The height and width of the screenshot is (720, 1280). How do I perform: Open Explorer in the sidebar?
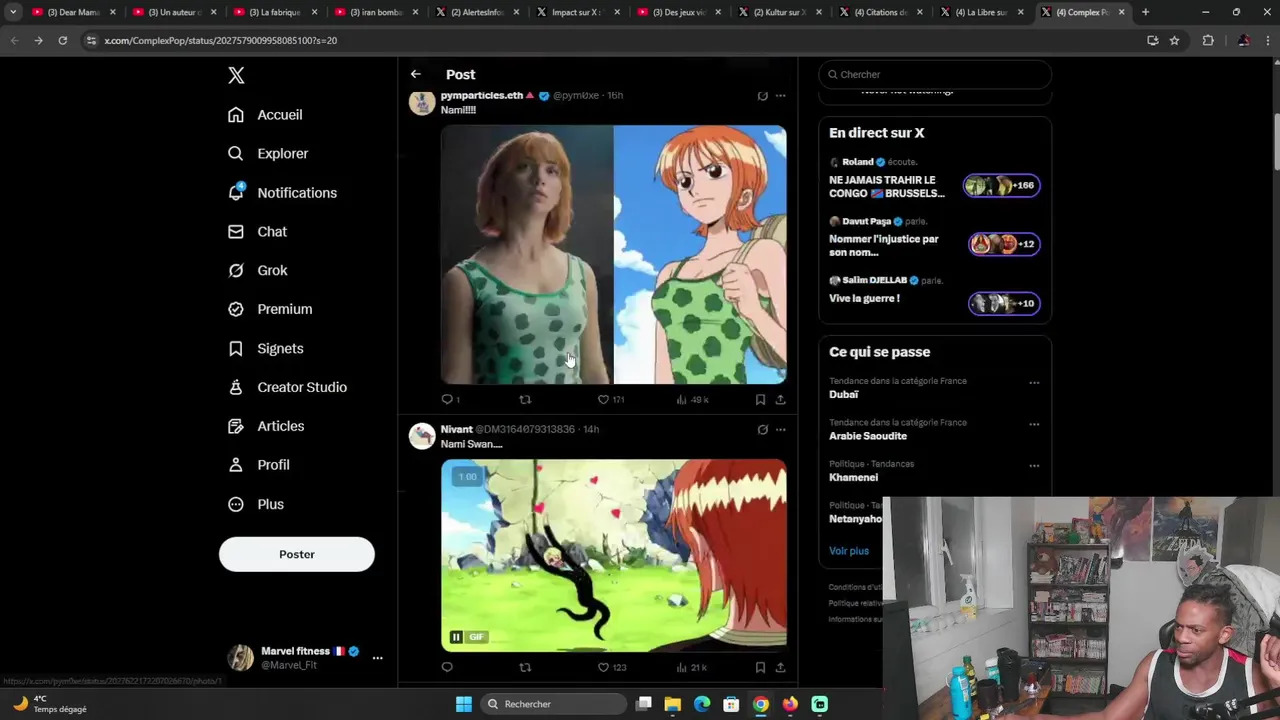pos(268,154)
